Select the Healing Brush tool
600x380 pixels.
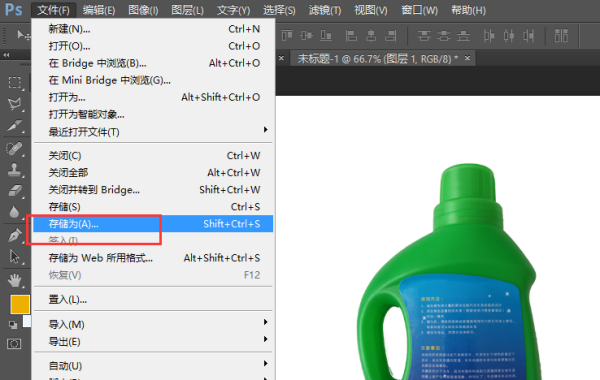click(x=15, y=148)
